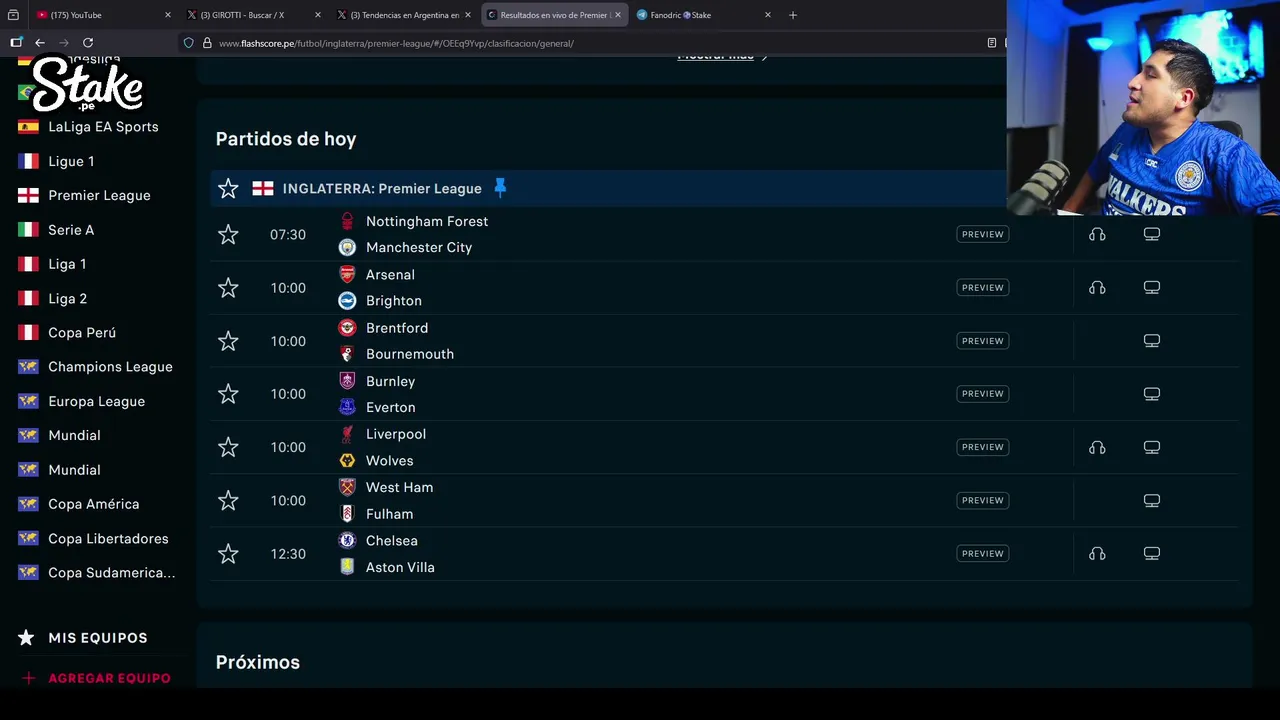Image resolution: width=1280 pixels, height=720 pixels.
Task: Click the Aston Villa team name
Action: coord(400,567)
